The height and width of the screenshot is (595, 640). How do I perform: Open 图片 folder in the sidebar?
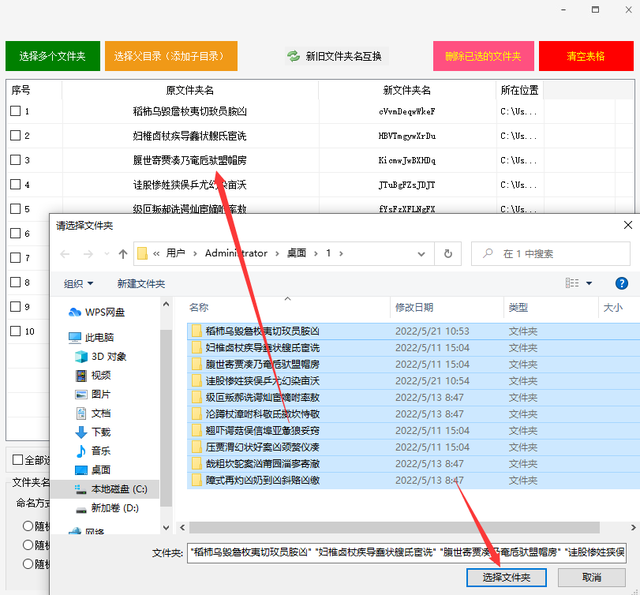(93, 394)
